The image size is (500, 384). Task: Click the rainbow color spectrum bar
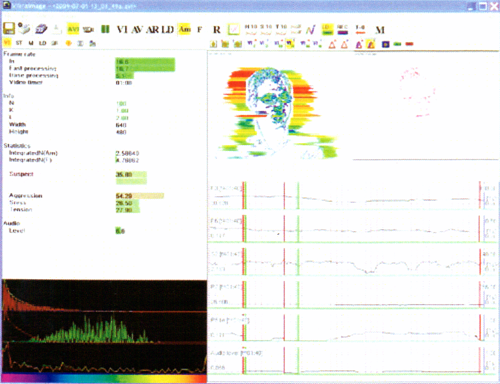click(104, 379)
